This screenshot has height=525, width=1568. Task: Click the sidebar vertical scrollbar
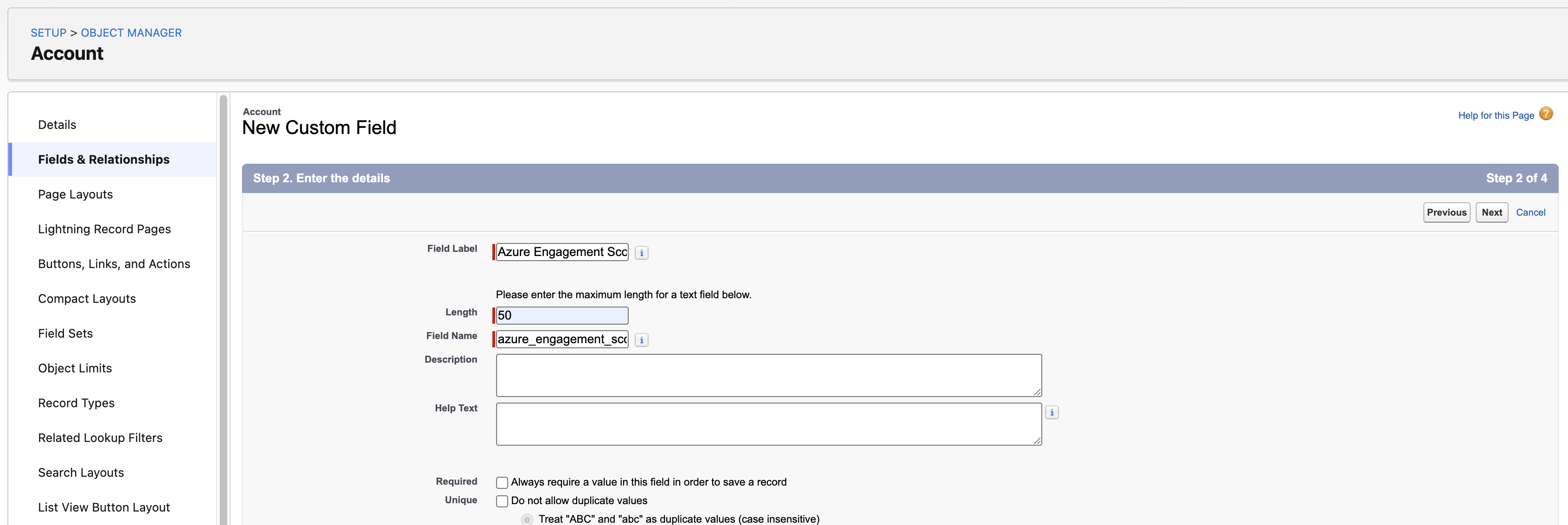223,305
